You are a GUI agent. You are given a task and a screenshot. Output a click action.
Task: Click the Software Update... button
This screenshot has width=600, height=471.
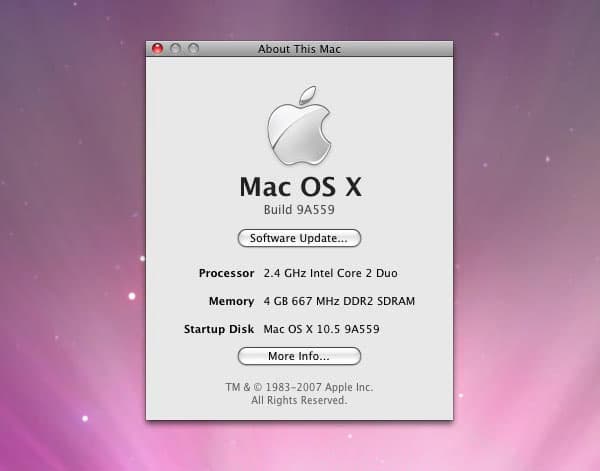pos(299,238)
